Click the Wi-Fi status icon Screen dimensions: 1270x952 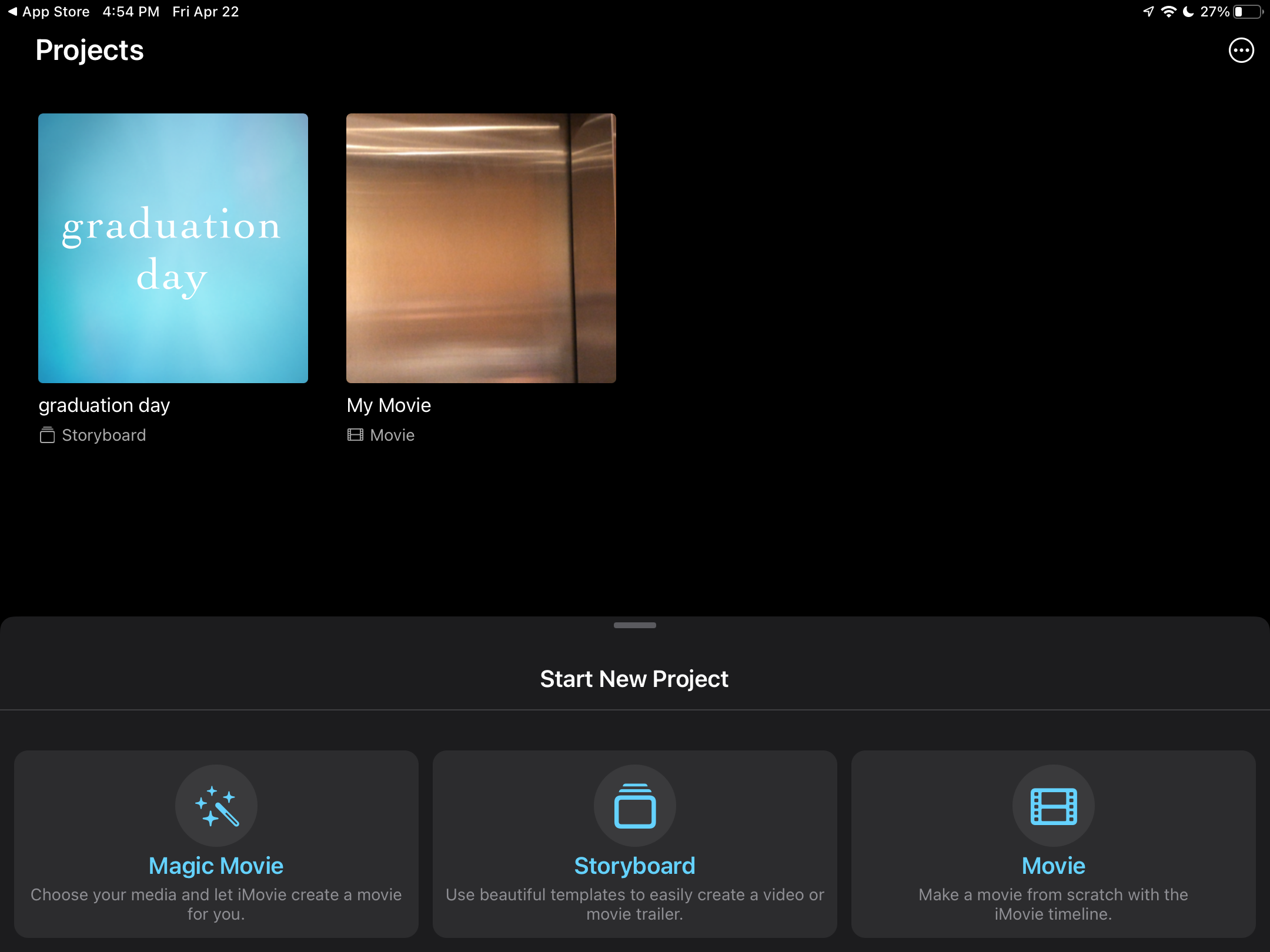1168,12
